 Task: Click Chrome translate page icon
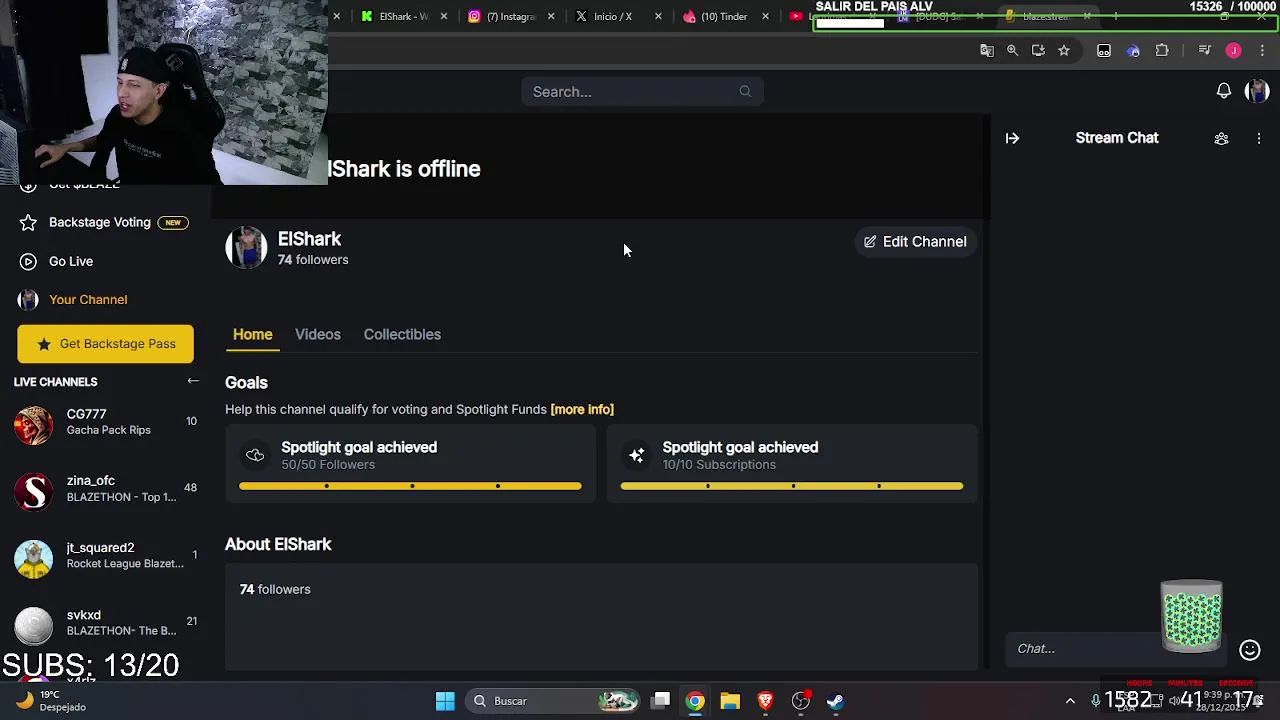987,50
